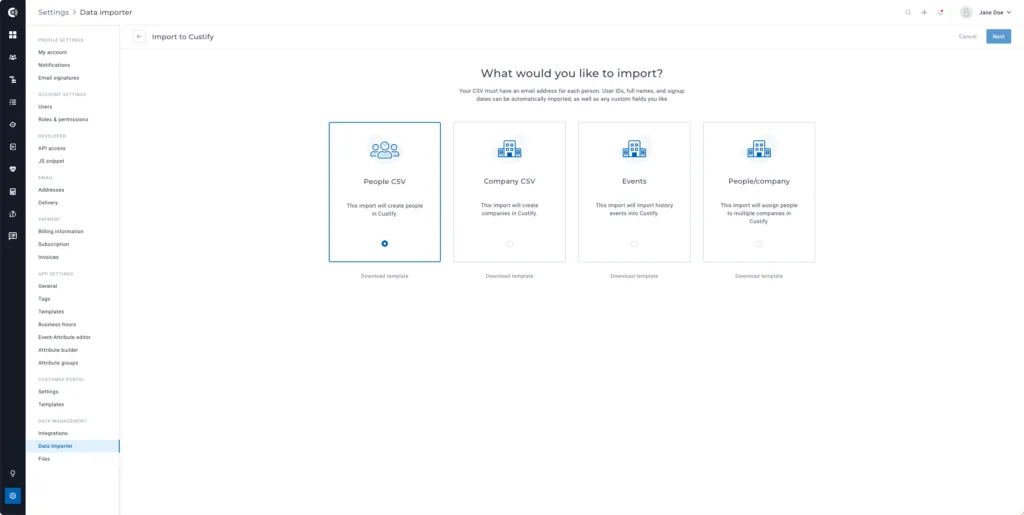The height and width of the screenshot is (515, 1024).
Task: Open the dashboard grid icon in sidebar
Action: point(12,35)
